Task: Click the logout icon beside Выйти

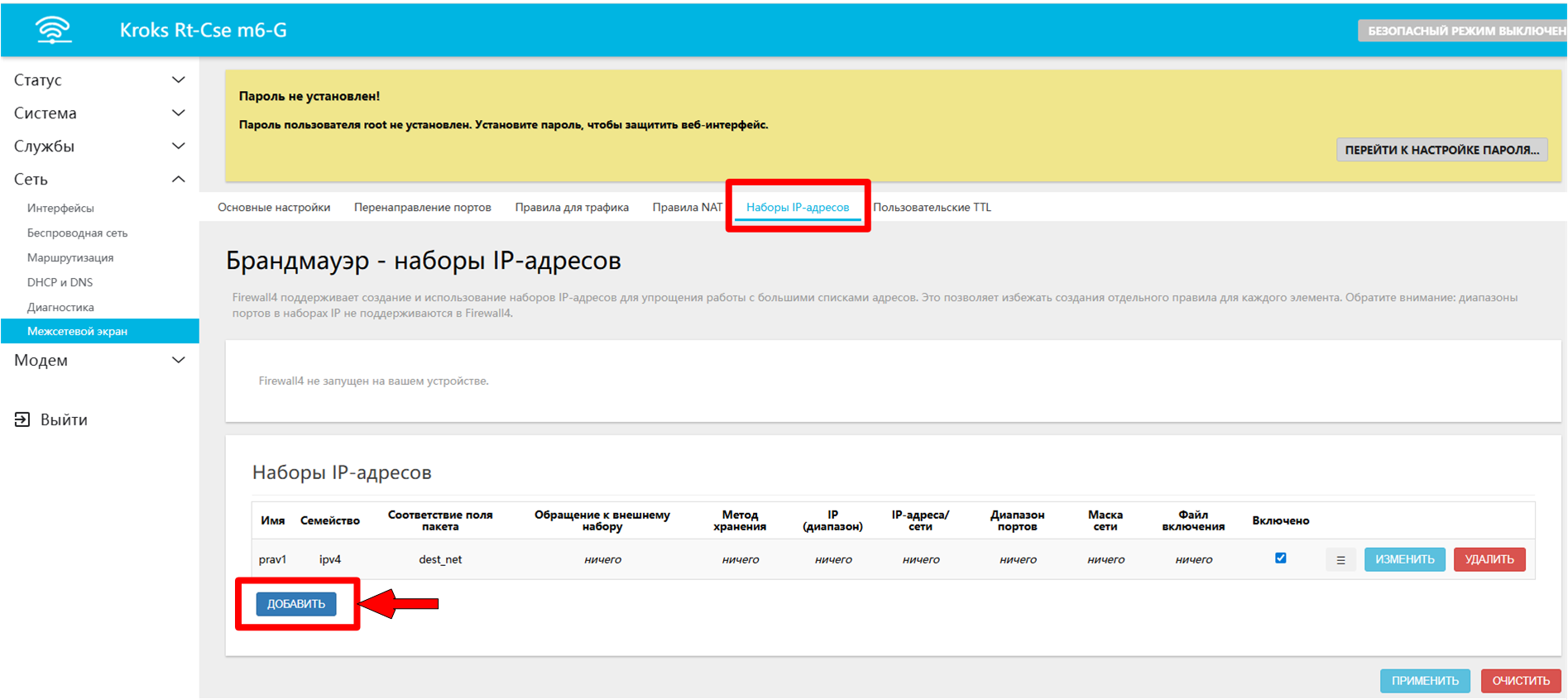Action: coord(22,420)
